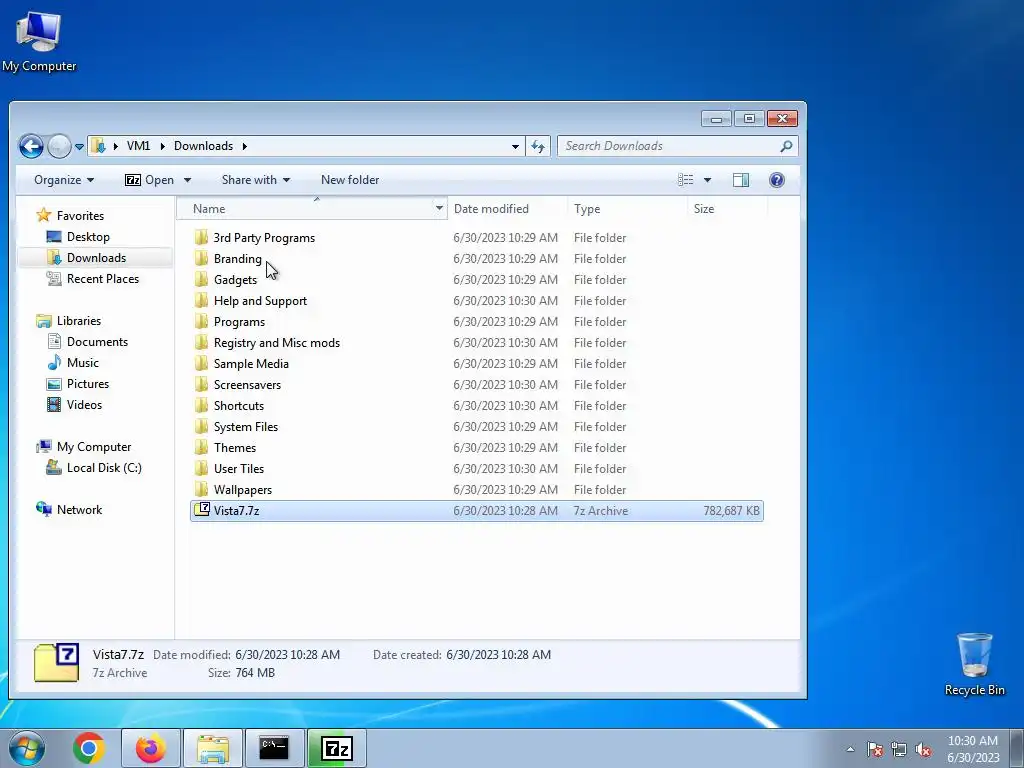Select the Shortcuts folder icon
Viewport: 1024px width, 768px height.
coord(202,405)
